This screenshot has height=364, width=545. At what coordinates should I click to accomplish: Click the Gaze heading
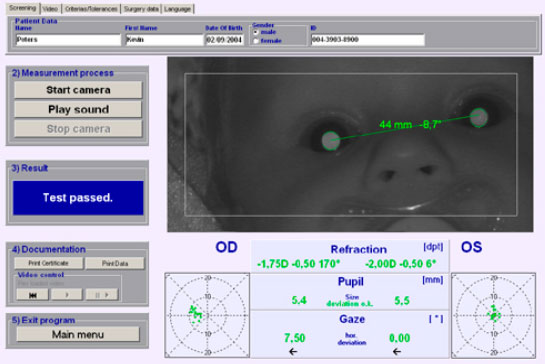tap(352, 319)
